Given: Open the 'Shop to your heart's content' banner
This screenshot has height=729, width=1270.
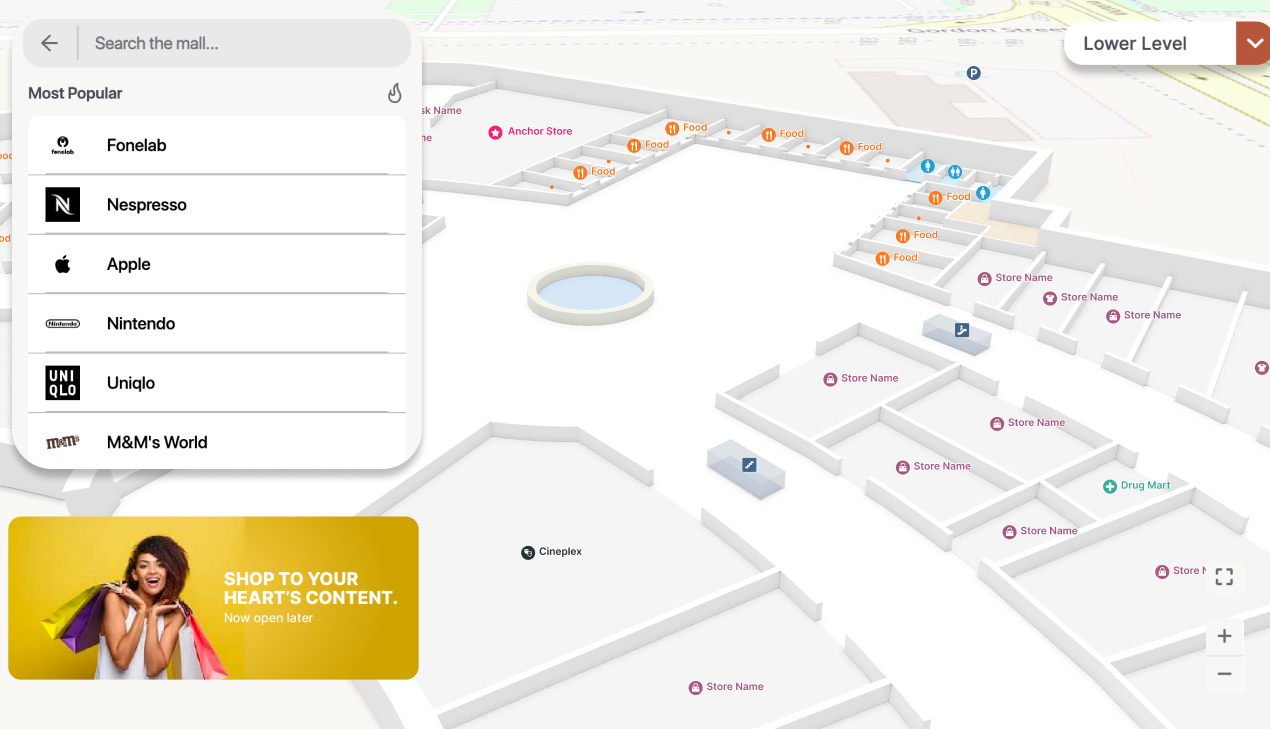Looking at the screenshot, I should click(213, 598).
